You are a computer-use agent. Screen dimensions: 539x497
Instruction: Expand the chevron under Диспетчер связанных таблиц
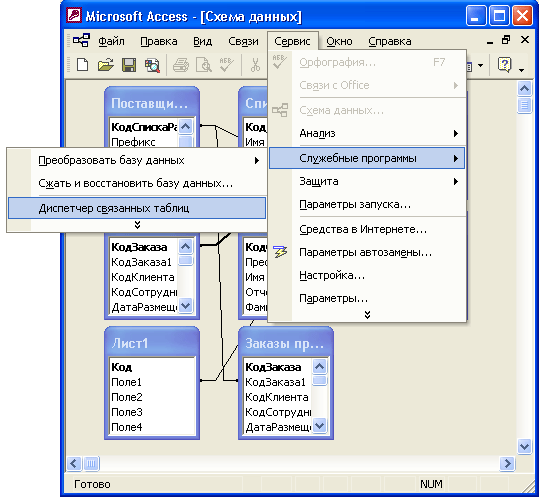[x=137, y=225]
